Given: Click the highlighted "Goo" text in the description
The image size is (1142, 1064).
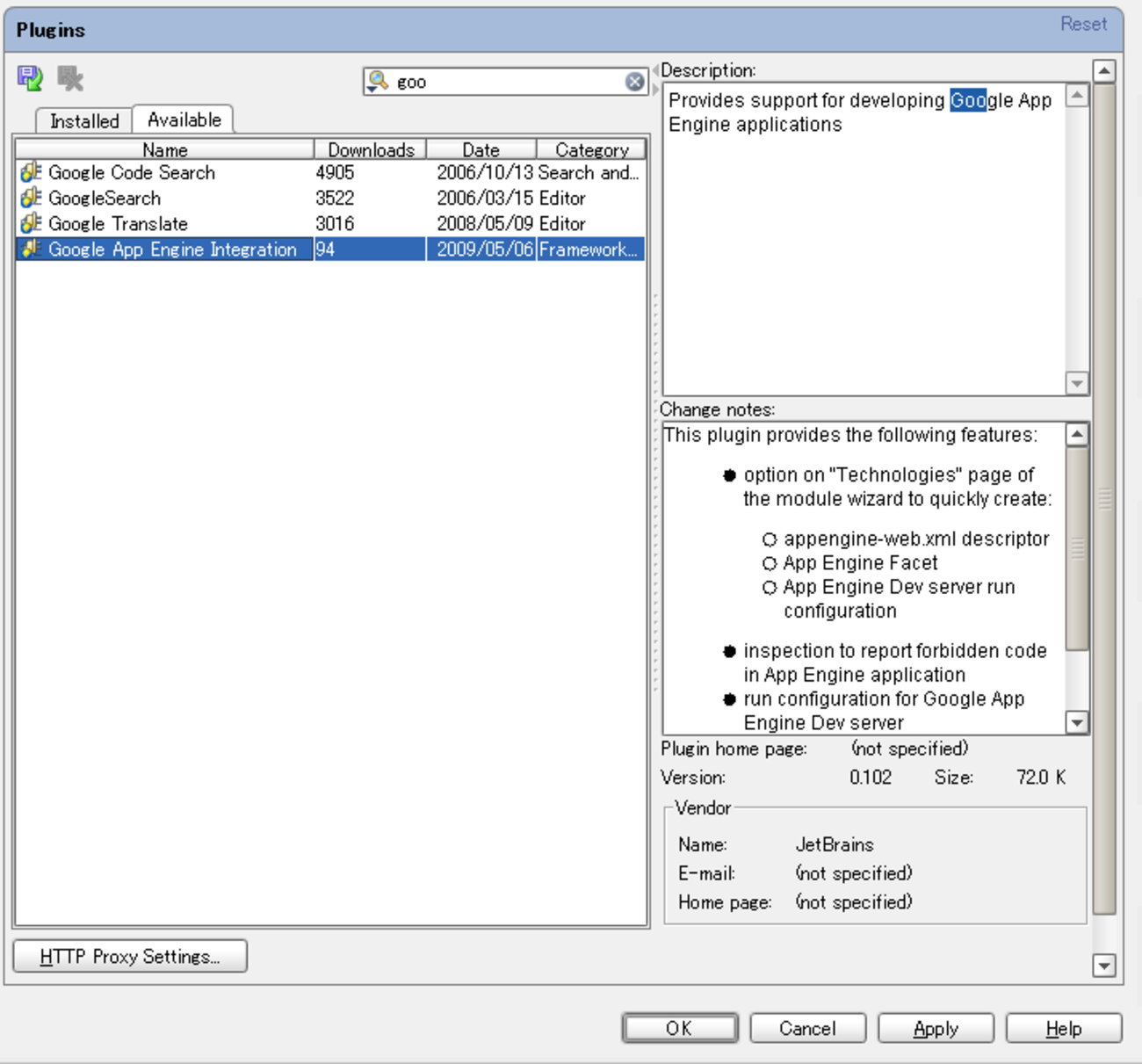Looking at the screenshot, I should 969,100.
